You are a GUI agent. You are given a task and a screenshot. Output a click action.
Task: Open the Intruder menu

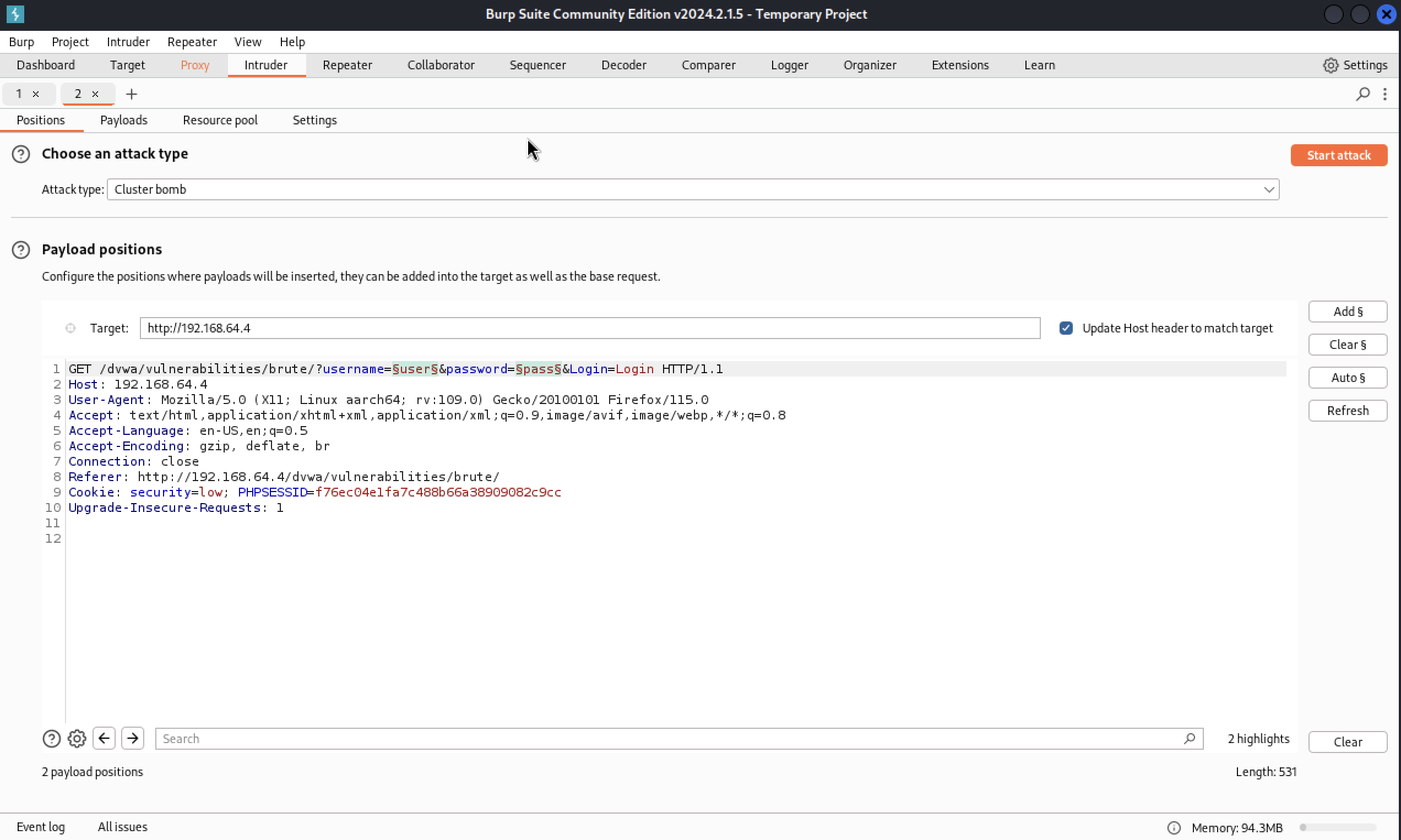coord(128,42)
